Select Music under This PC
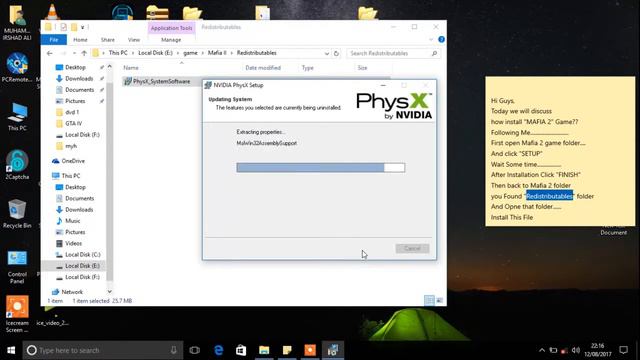The image size is (640, 360). pyautogui.click(x=73, y=220)
